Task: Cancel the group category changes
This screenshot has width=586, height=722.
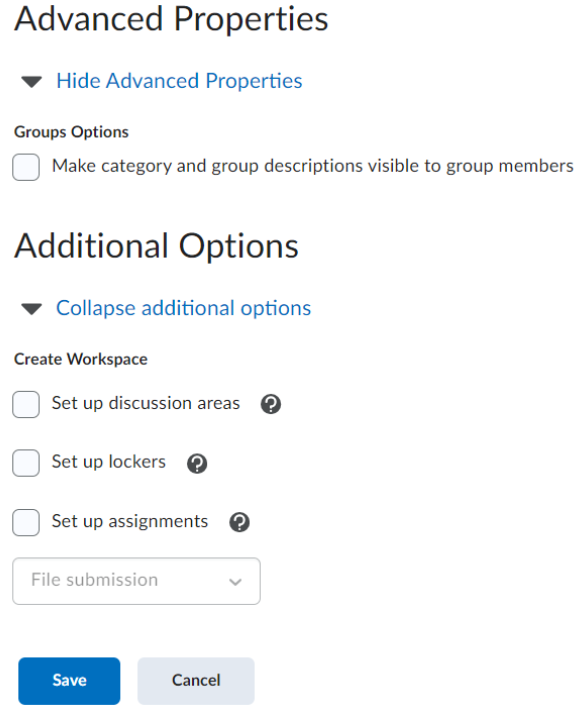Action: pos(196,681)
